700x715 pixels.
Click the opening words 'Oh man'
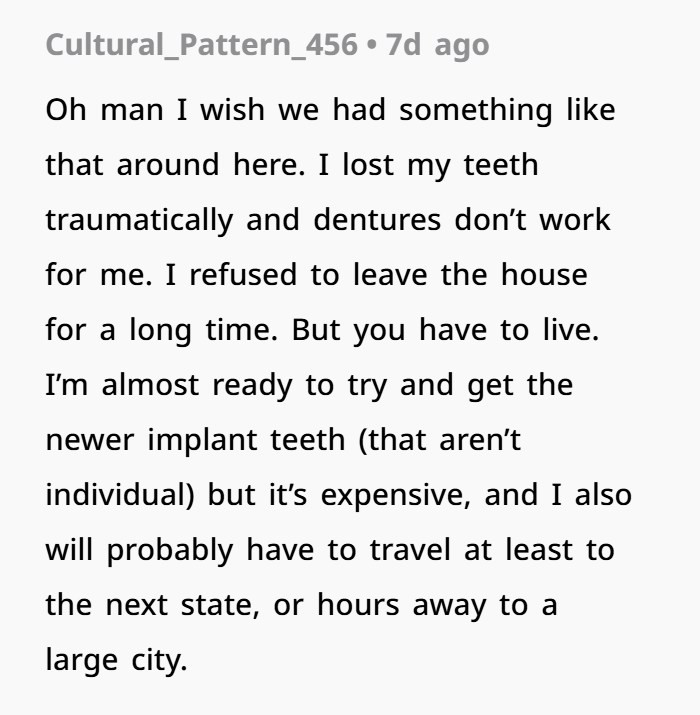coord(104,110)
